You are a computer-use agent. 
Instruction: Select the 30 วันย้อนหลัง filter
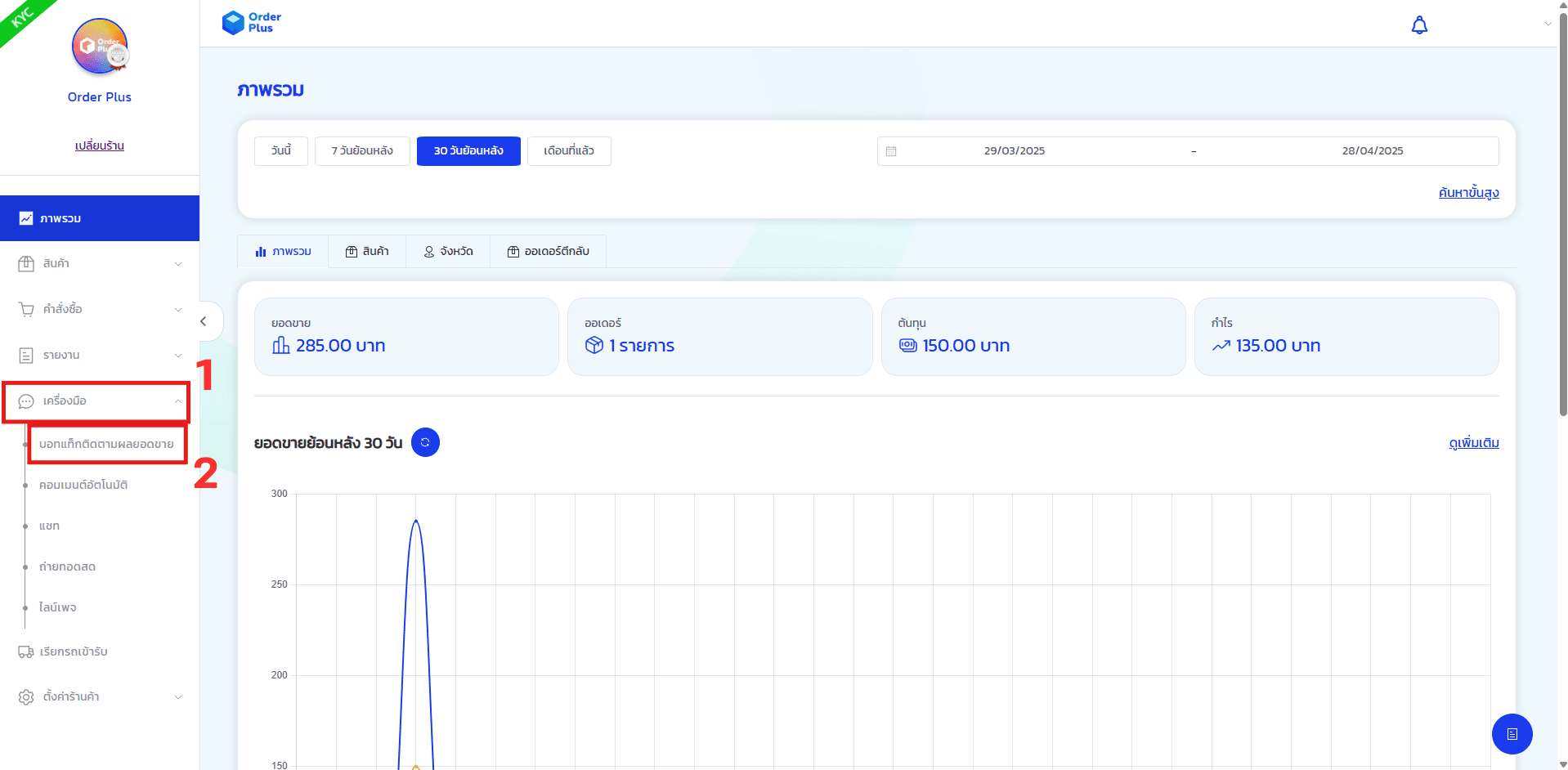pos(468,150)
